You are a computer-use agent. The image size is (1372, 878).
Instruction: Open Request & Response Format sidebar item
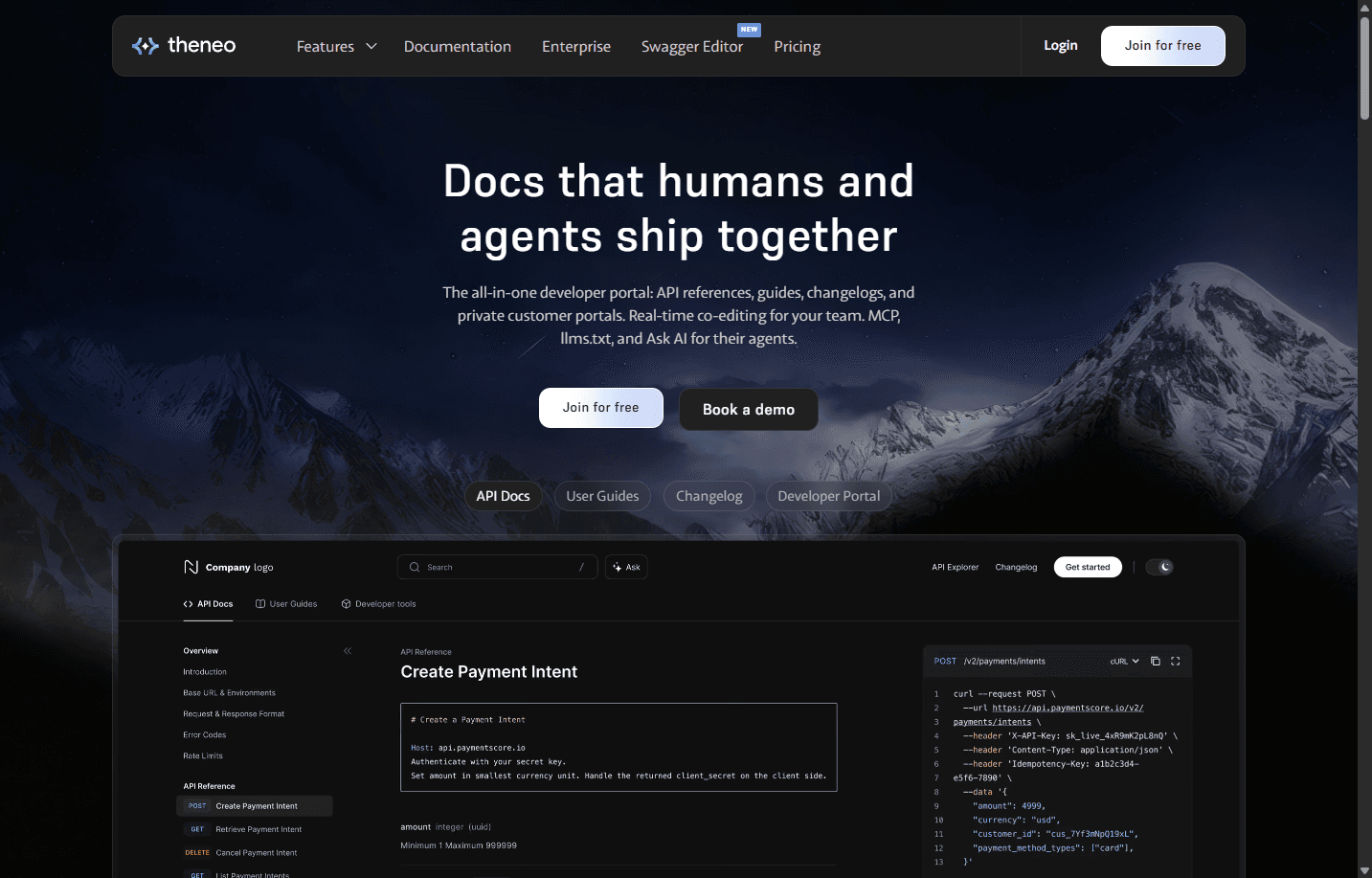pyautogui.click(x=234, y=714)
